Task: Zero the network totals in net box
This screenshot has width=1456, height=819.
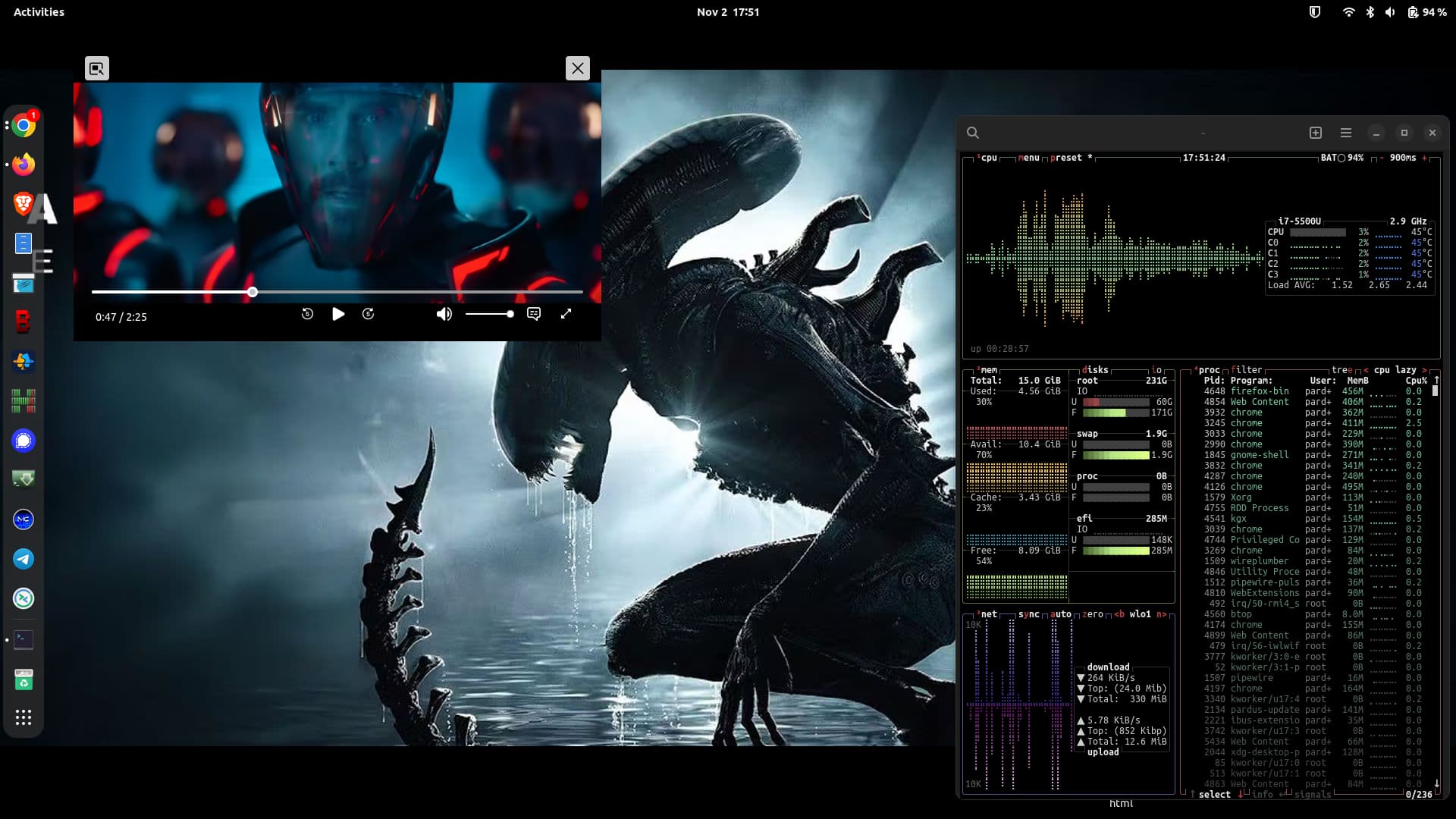Action: pyautogui.click(x=1093, y=614)
